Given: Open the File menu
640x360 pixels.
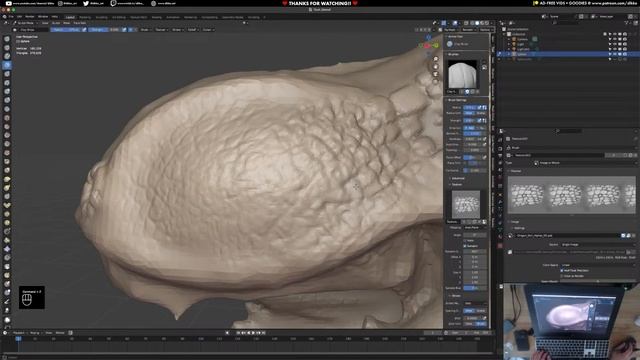Looking at the screenshot, I should (x=11, y=17).
